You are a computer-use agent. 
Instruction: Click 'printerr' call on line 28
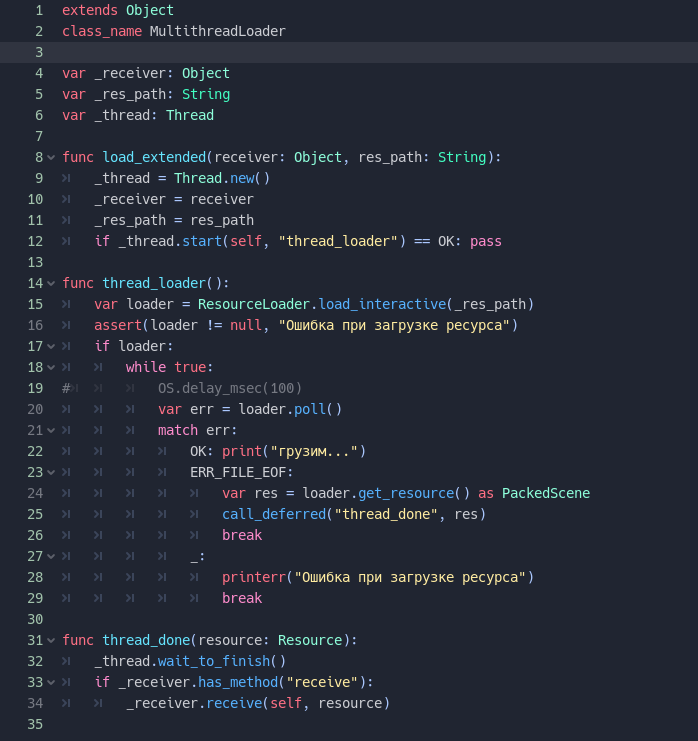point(254,577)
